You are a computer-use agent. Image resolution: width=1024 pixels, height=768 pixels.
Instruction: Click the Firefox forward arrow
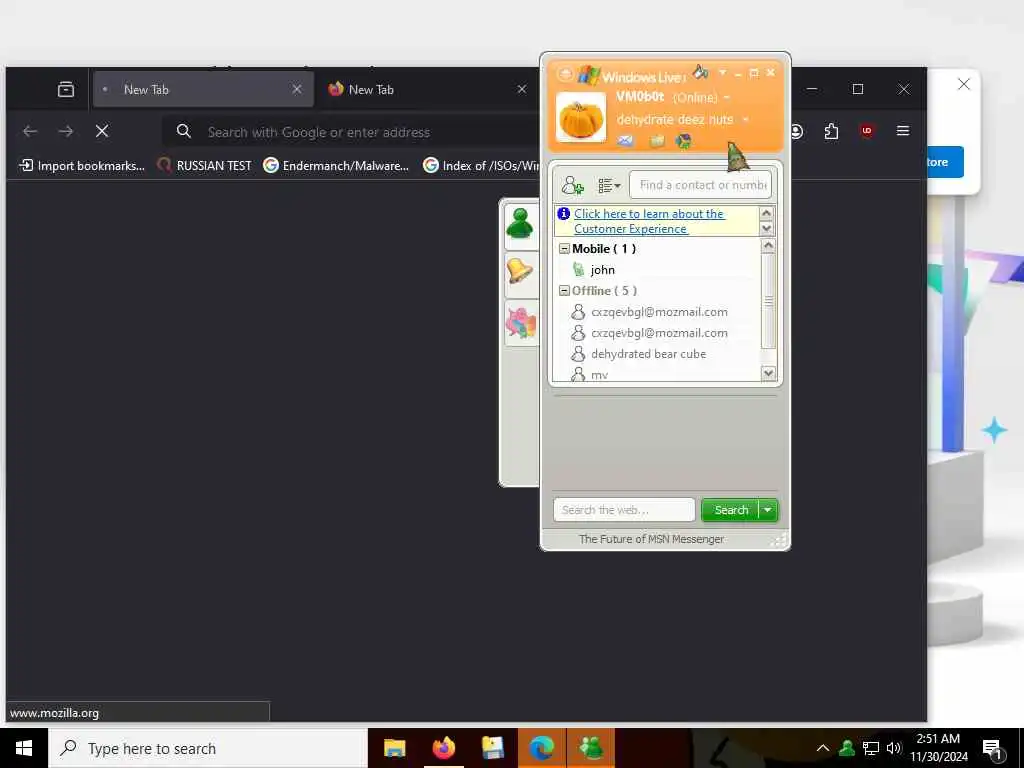(66, 131)
